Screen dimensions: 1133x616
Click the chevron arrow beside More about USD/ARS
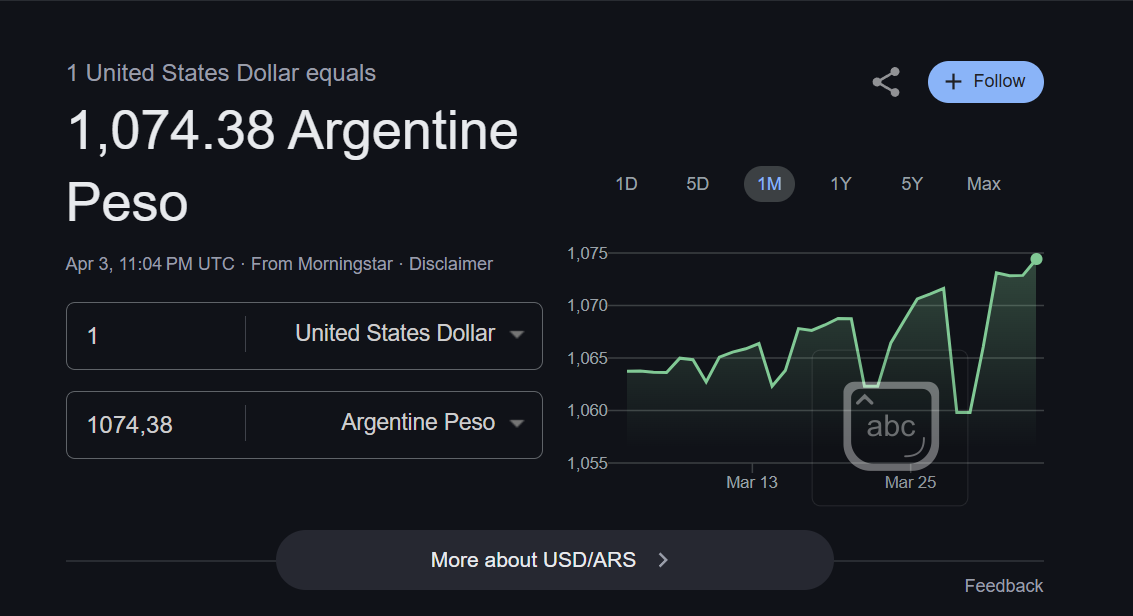[x=662, y=560]
